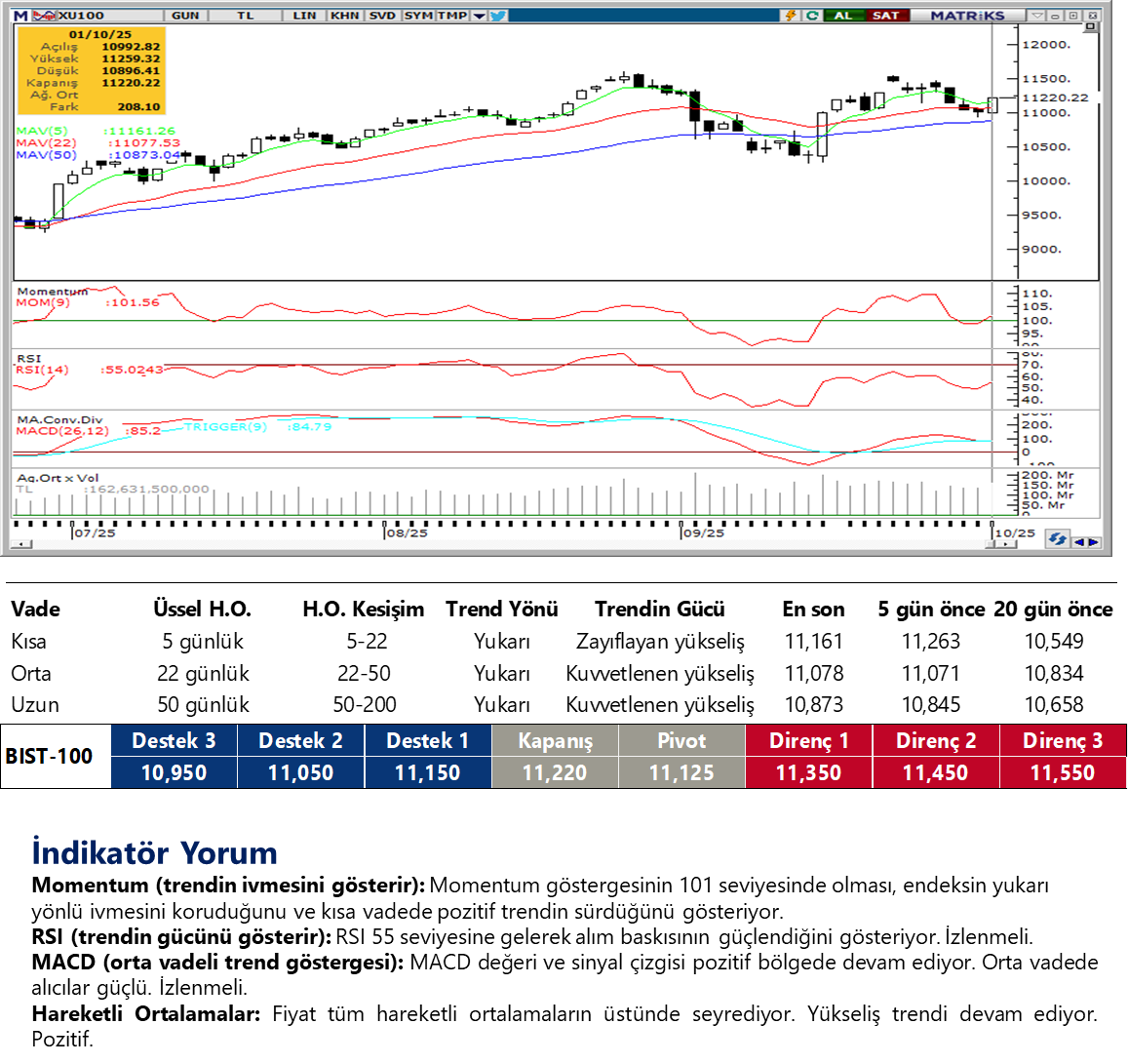Open the GUN period selector

[x=185, y=16]
